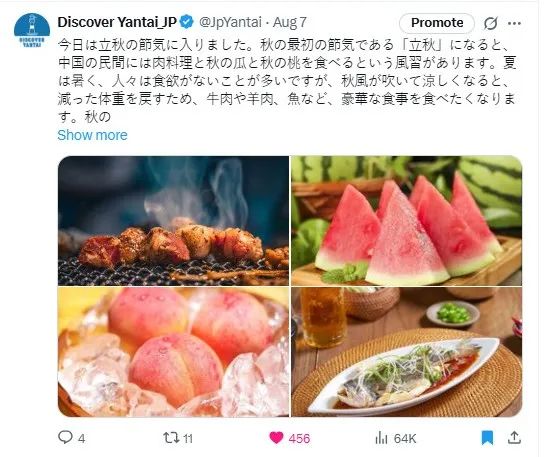The height and width of the screenshot is (457, 552).
Task: Toggle the blue bookmark icon
Action: [x=487, y=438]
